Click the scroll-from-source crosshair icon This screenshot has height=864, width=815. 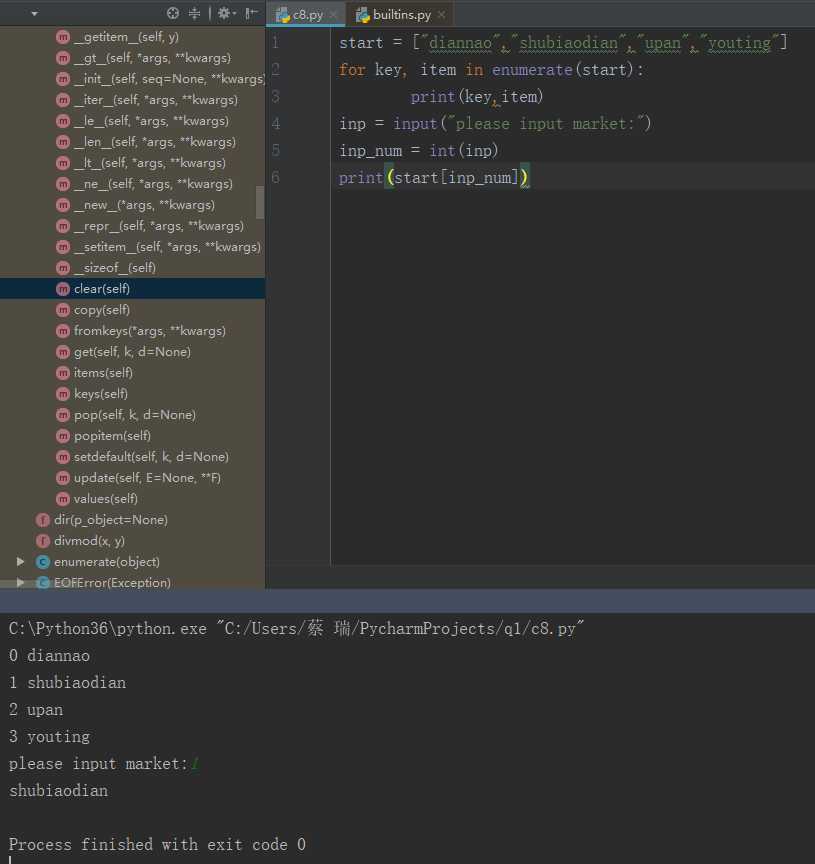tap(172, 13)
